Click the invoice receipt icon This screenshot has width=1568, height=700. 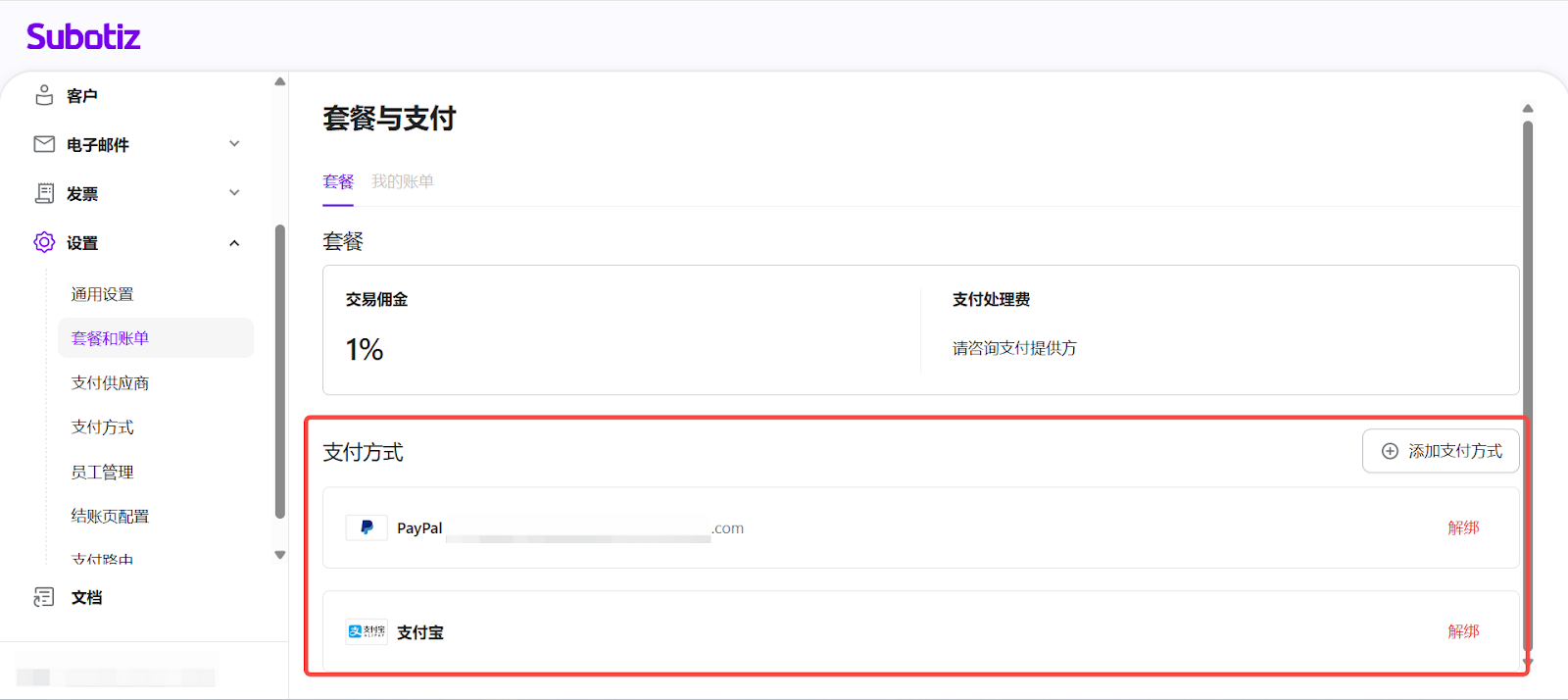[44, 193]
